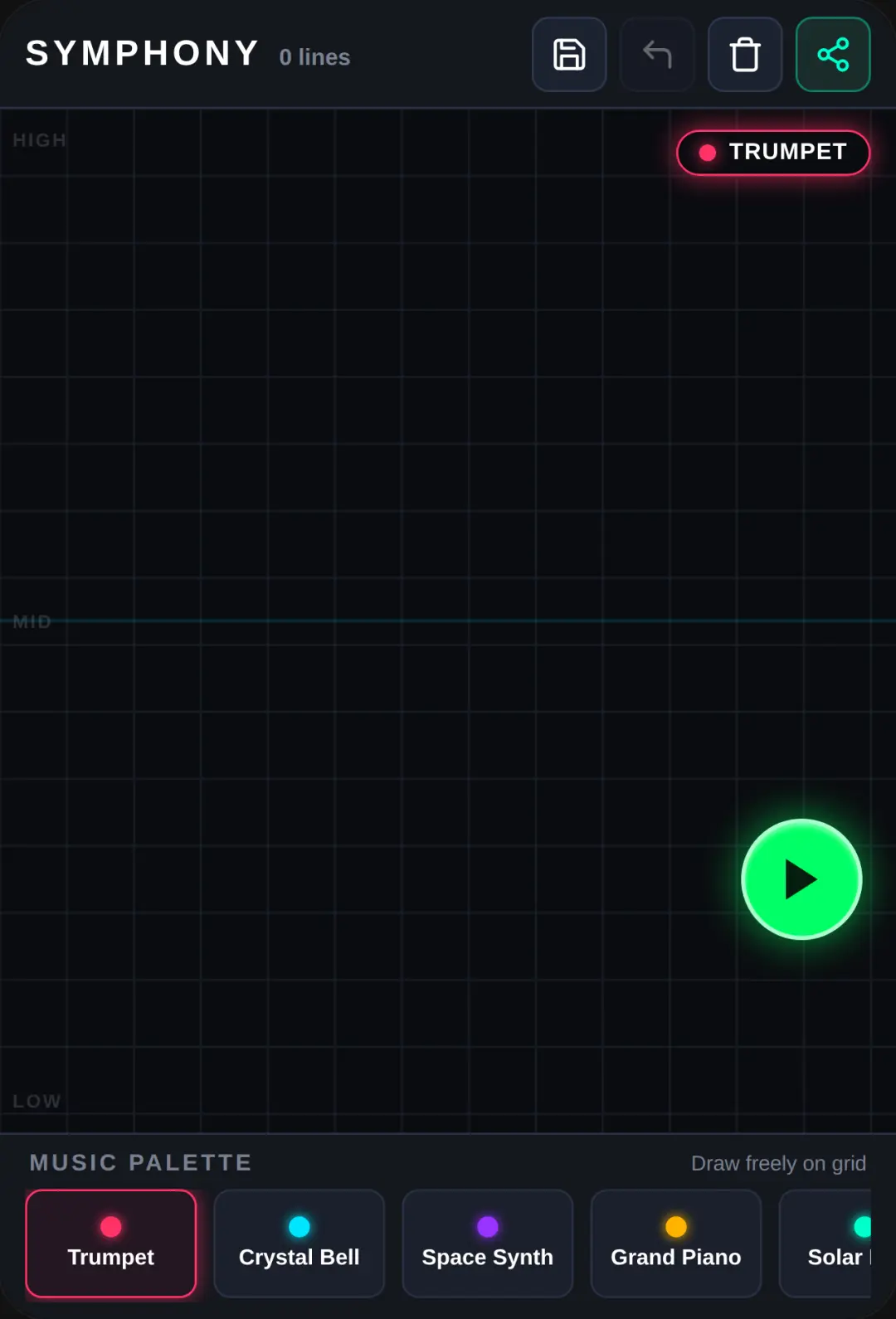896x1319 pixels.
Task: Click the trash clear icon
Action: tap(745, 55)
